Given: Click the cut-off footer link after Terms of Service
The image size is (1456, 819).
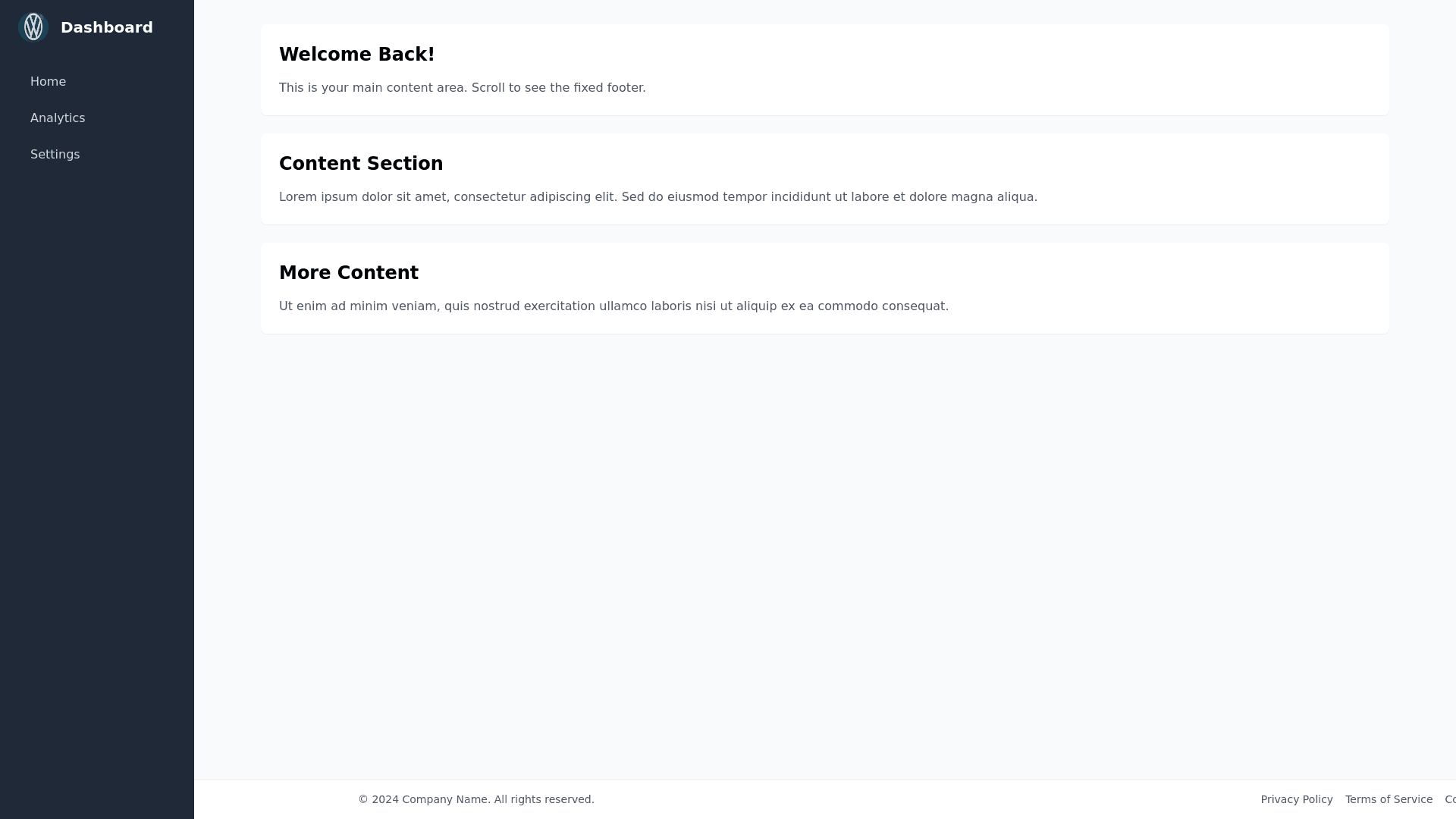Looking at the screenshot, I should [x=1450, y=799].
